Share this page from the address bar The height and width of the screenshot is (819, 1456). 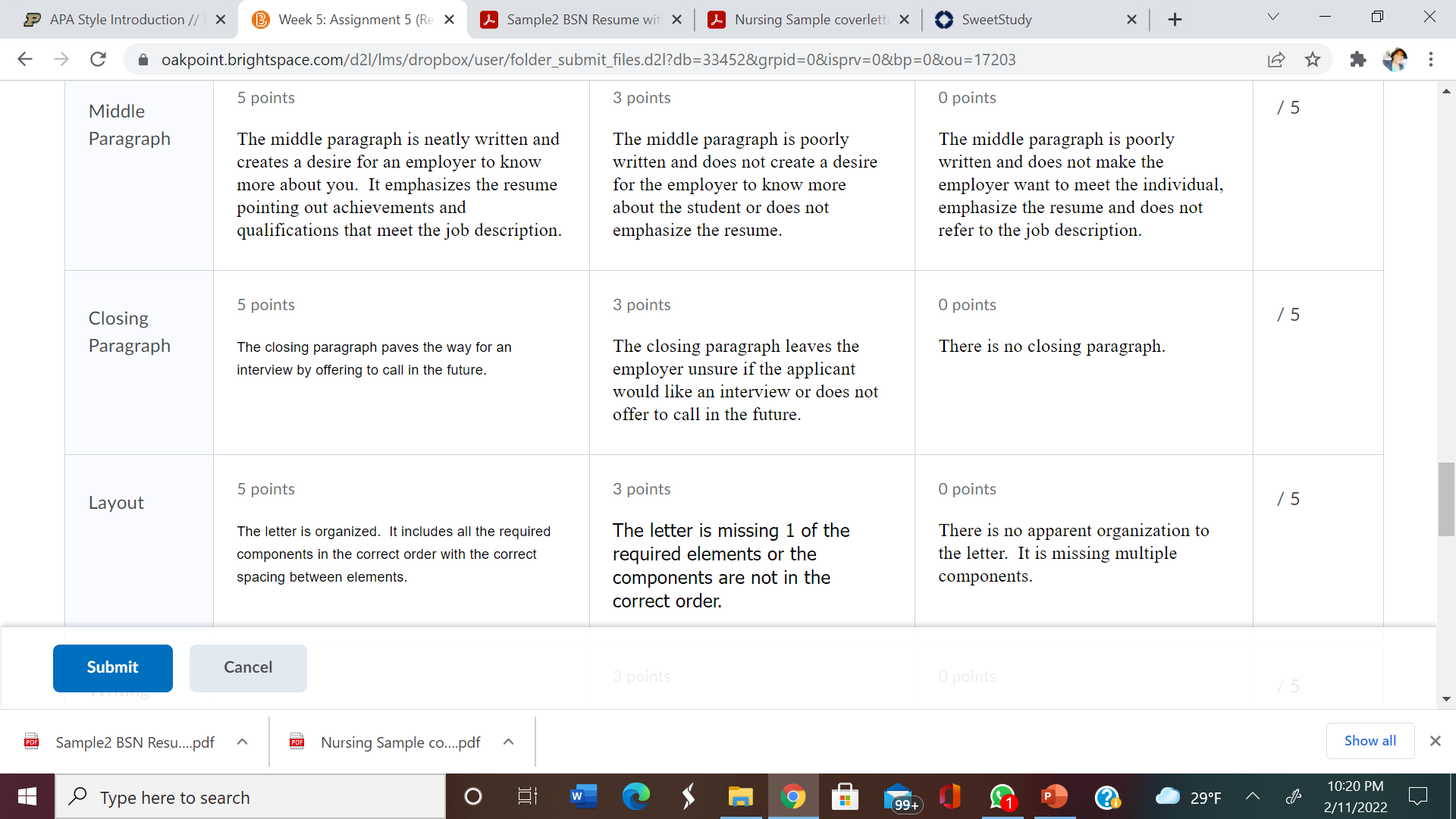1276,59
